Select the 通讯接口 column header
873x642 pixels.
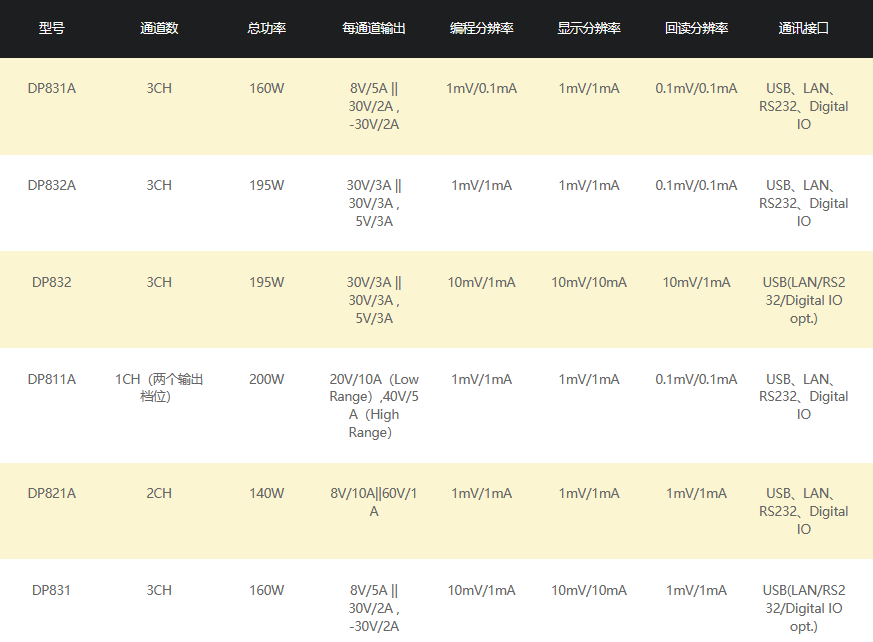[803, 28]
